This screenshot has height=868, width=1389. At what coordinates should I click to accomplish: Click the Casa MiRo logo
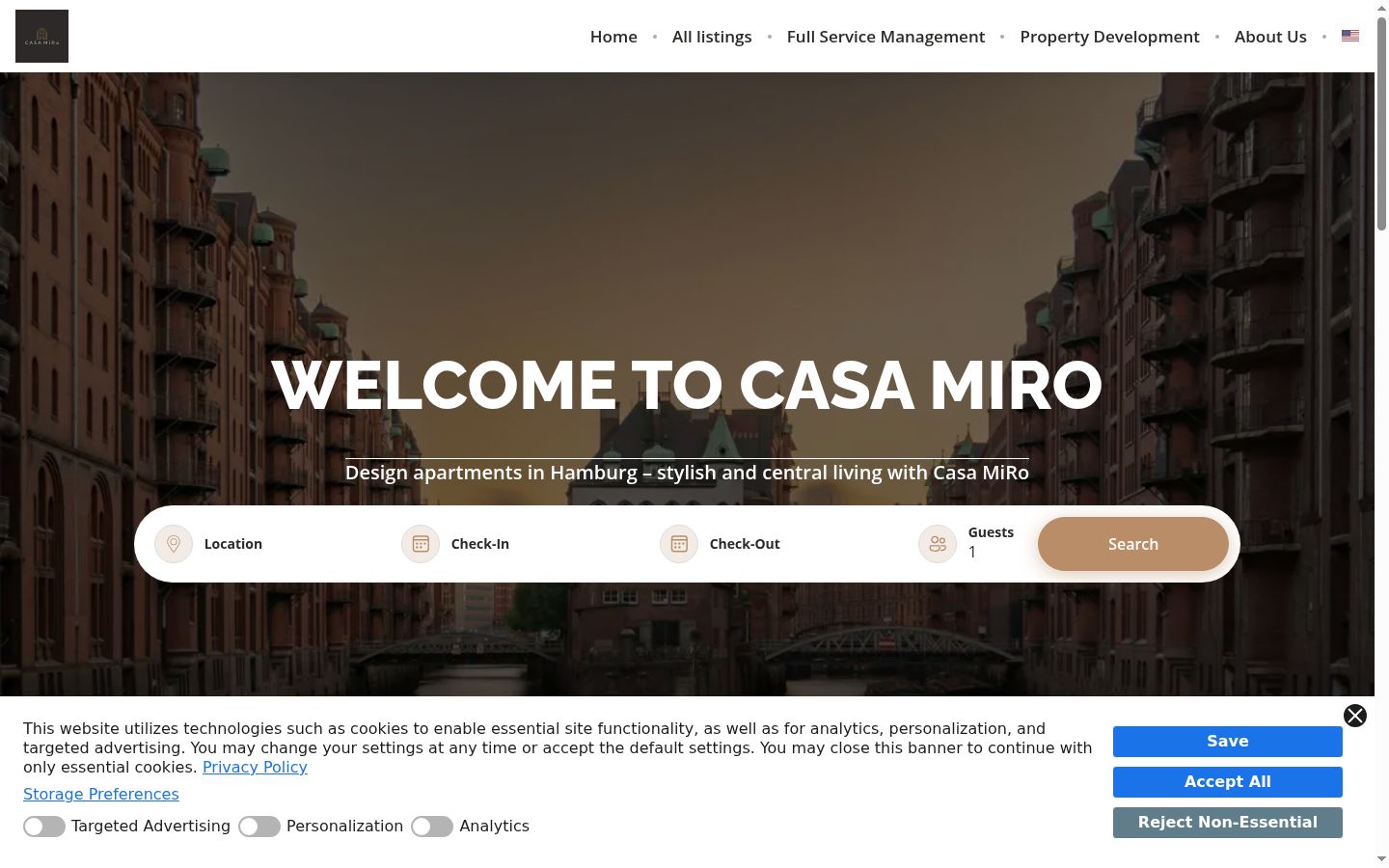[41, 36]
